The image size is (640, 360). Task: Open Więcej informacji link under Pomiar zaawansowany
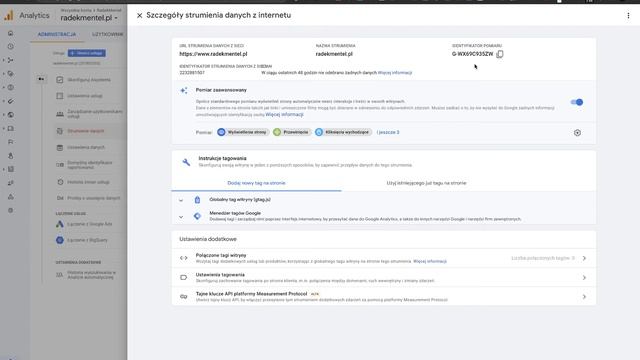[x=284, y=115]
